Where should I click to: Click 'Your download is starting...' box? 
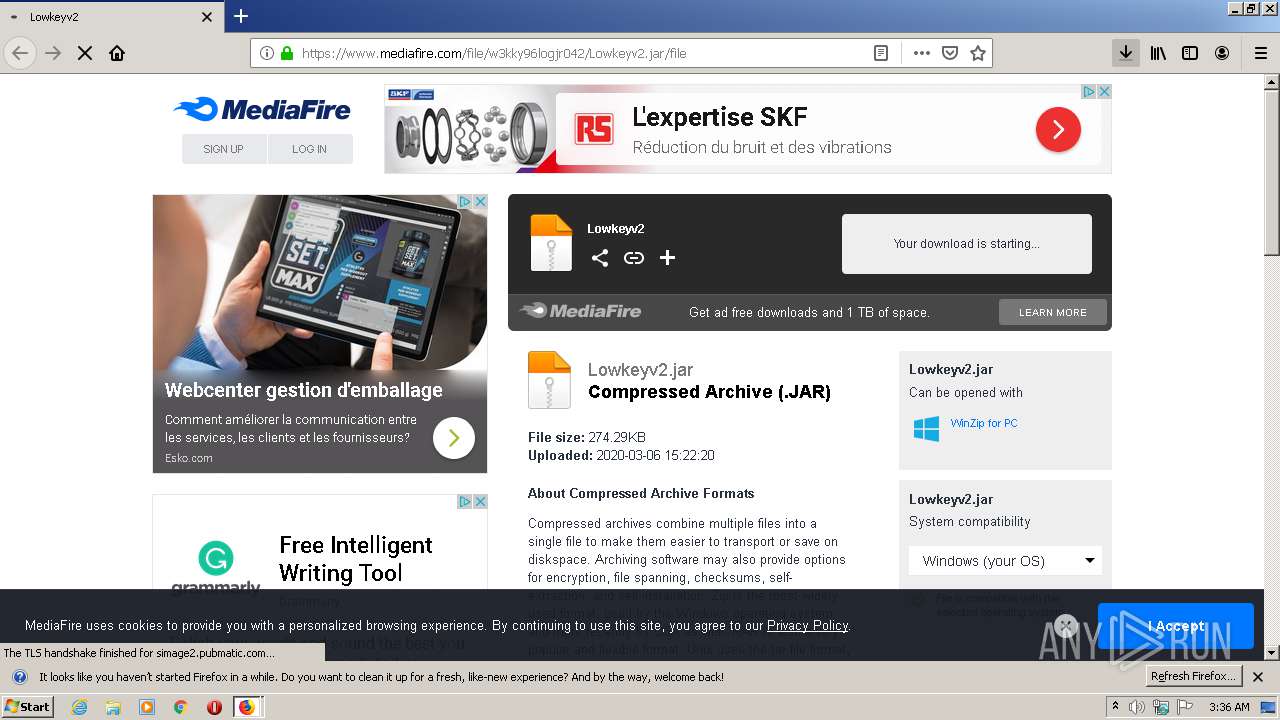pos(966,243)
